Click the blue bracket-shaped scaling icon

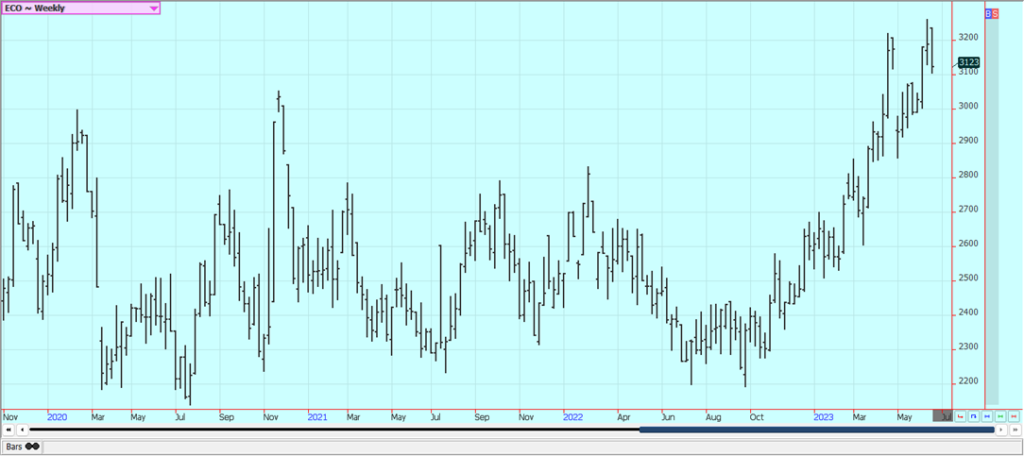tap(974, 416)
